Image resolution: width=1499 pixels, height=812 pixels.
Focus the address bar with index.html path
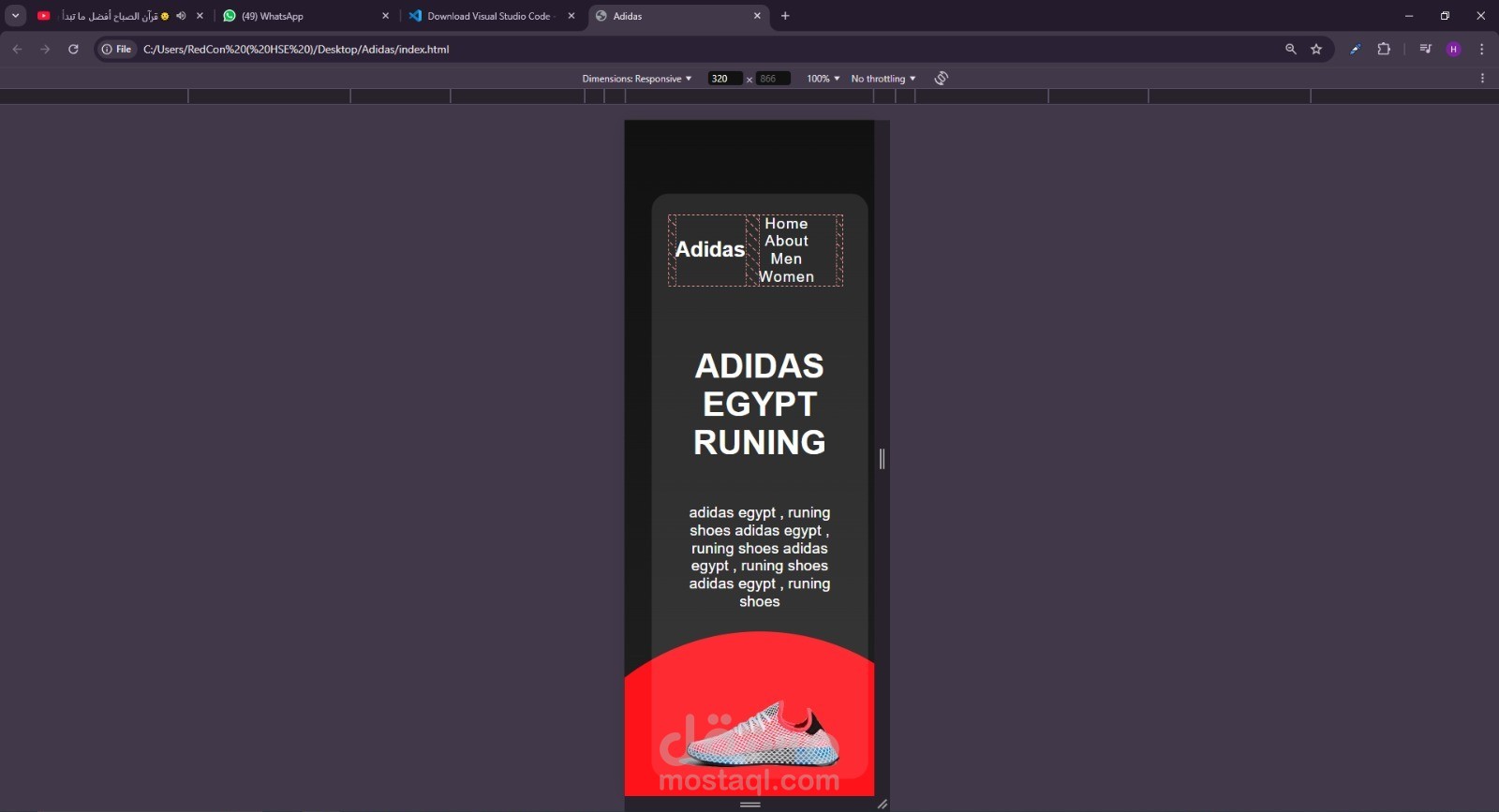pos(712,49)
